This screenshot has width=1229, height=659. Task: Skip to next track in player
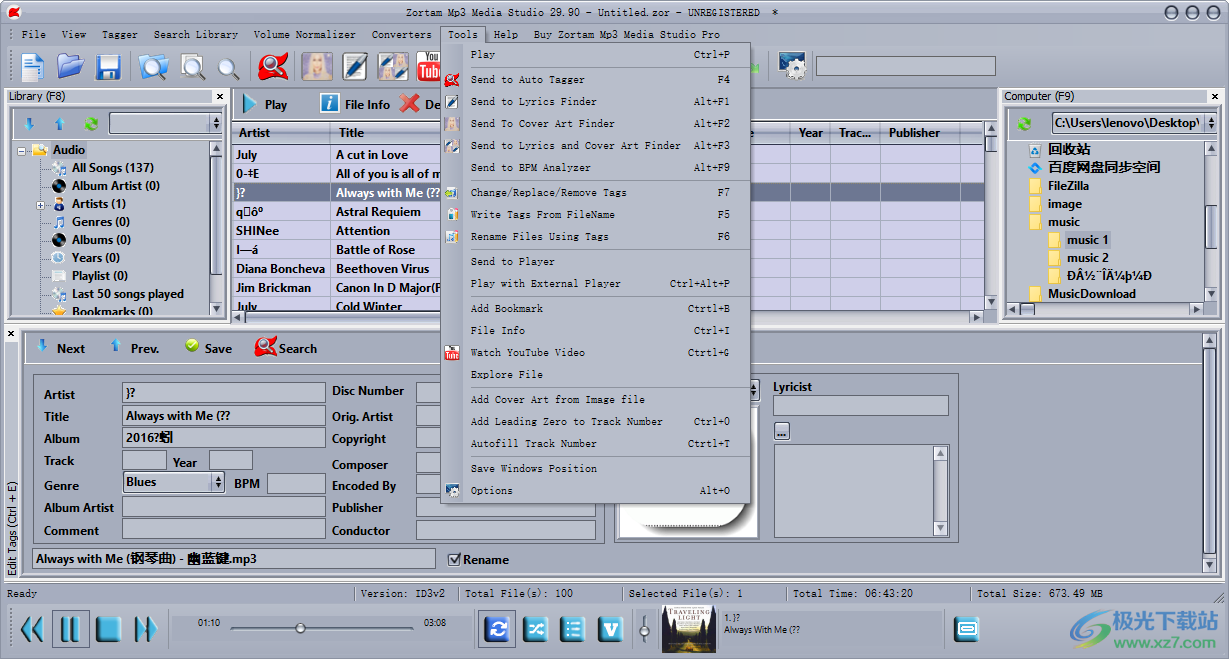click(146, 629)
